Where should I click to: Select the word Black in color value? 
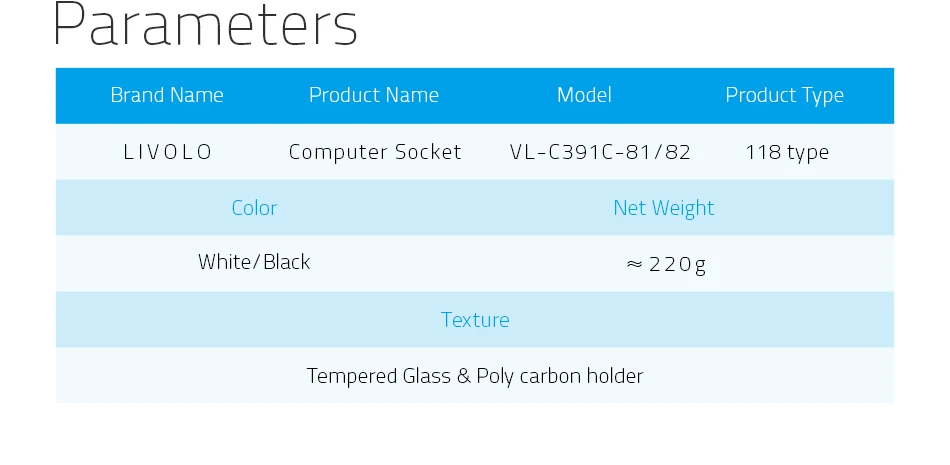pos(287,262)
